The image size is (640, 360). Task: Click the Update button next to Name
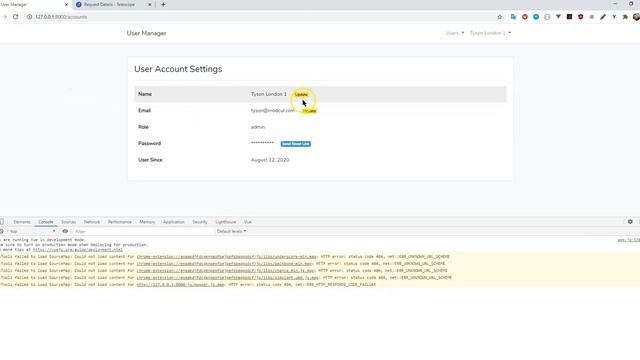point(301,94)
